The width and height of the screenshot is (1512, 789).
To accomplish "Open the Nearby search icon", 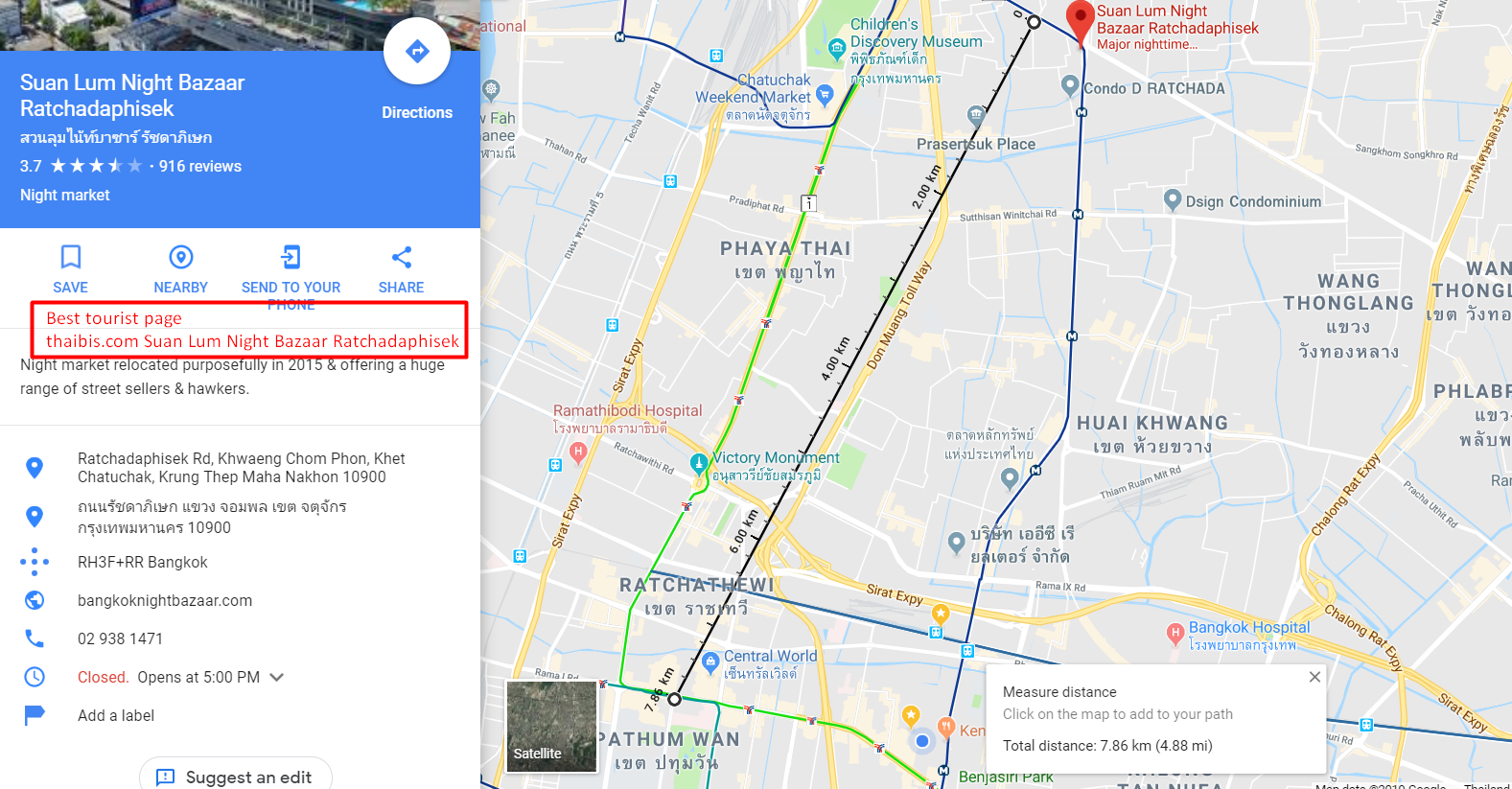I will click(x=181, y=257).
